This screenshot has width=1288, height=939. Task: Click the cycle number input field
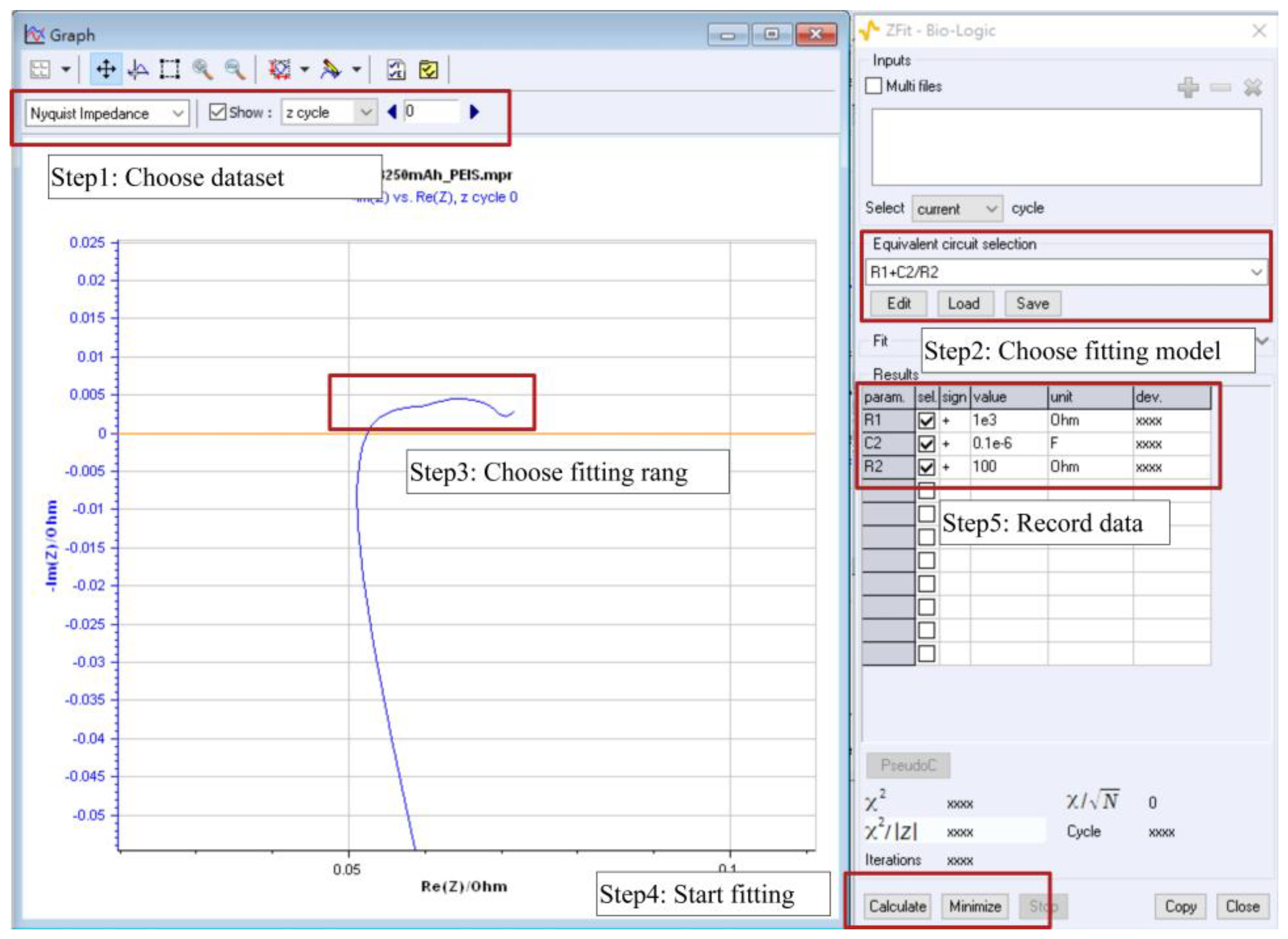coord(430,111)
